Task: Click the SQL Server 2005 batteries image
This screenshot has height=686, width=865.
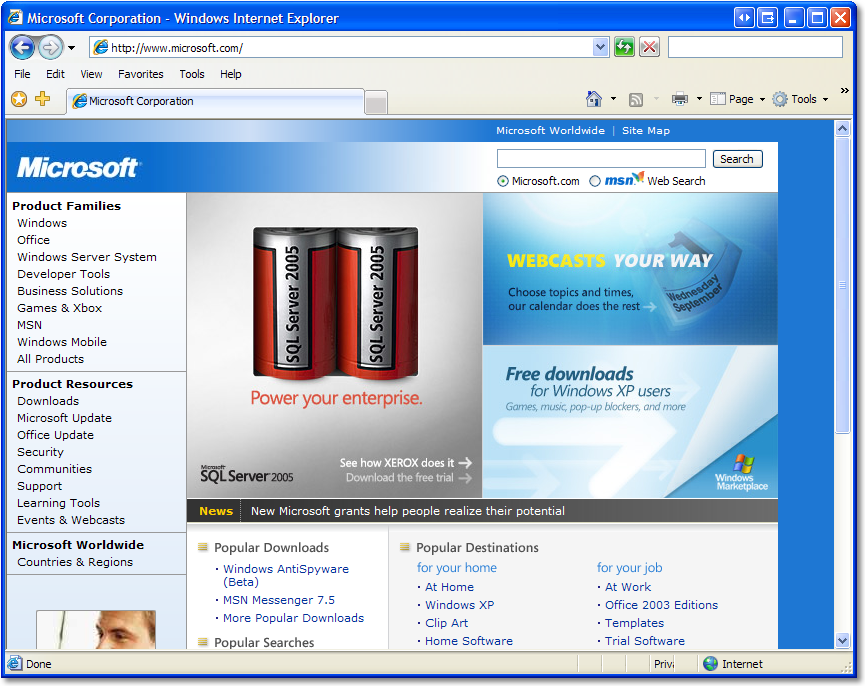Action: (x=335, y=302)
